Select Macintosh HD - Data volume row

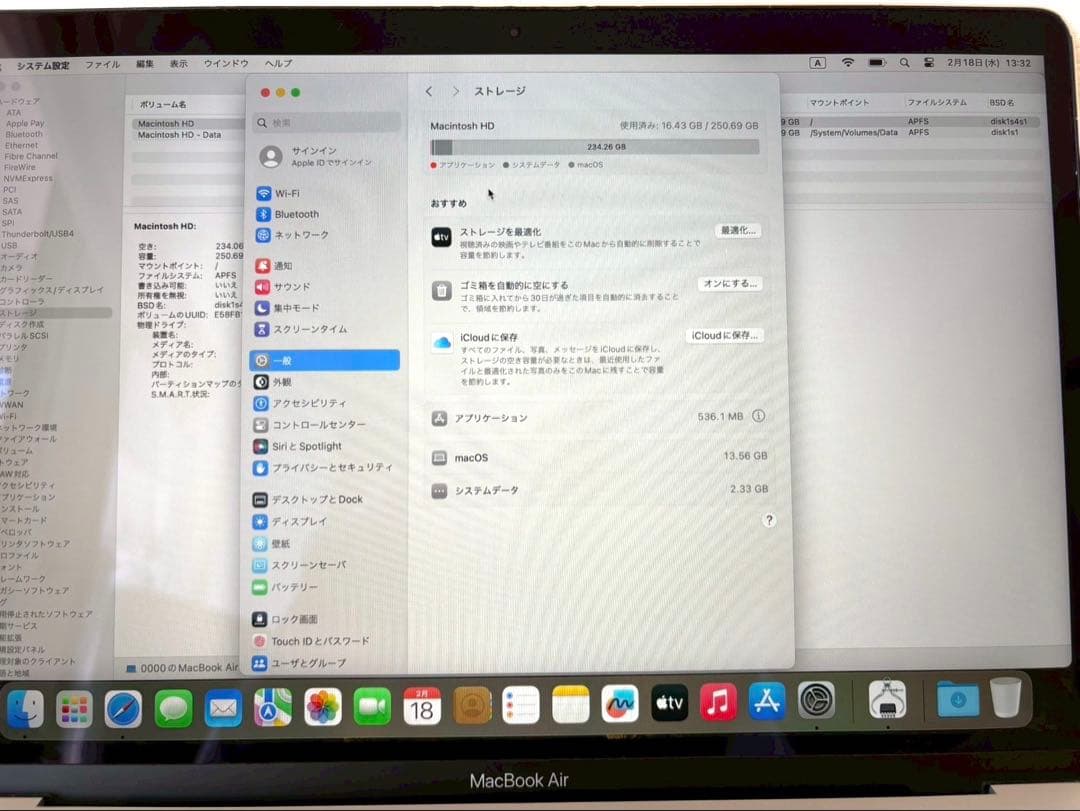[187, 135]
